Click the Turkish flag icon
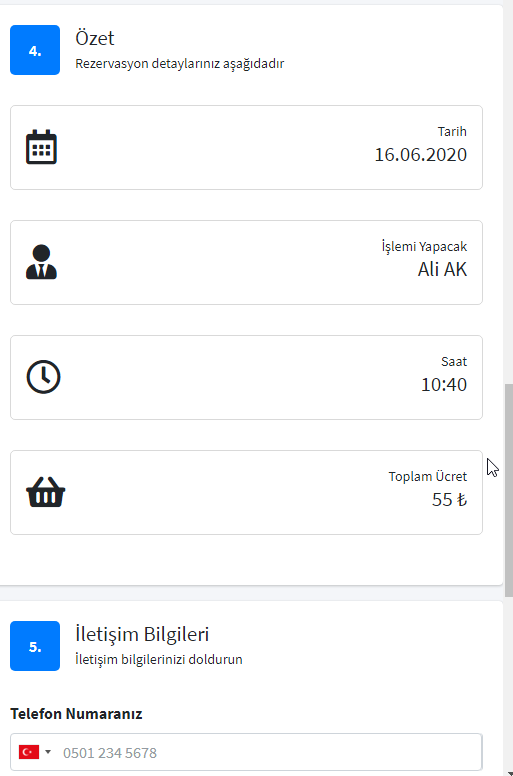Viewport: 513px width, 776px height. [29, 752]
